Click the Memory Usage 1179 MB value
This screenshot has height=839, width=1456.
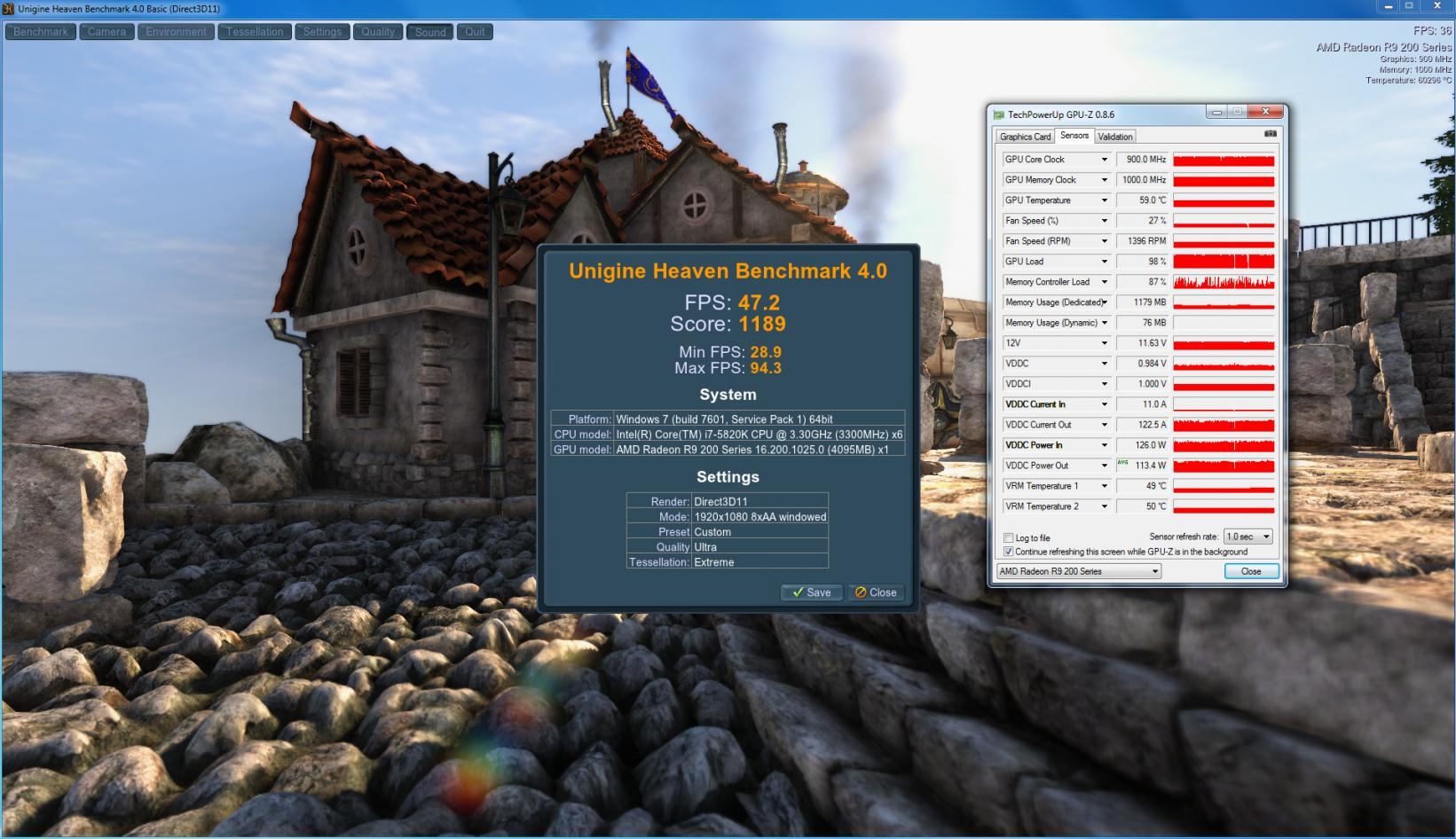[x=1143, y=302]
